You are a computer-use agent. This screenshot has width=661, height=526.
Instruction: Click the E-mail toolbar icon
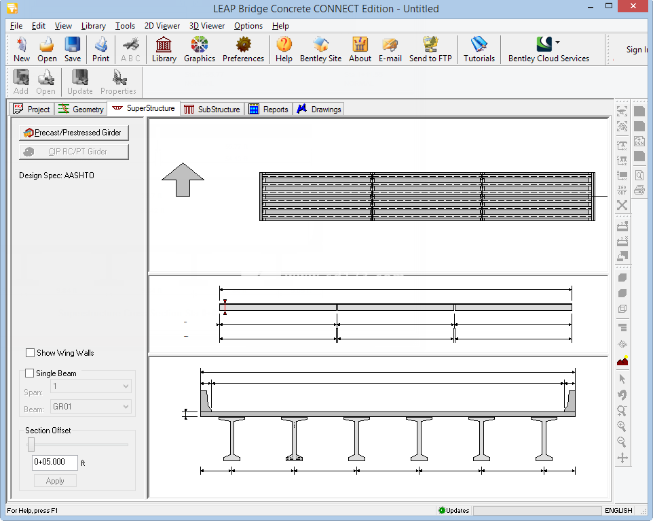point(390,49)
